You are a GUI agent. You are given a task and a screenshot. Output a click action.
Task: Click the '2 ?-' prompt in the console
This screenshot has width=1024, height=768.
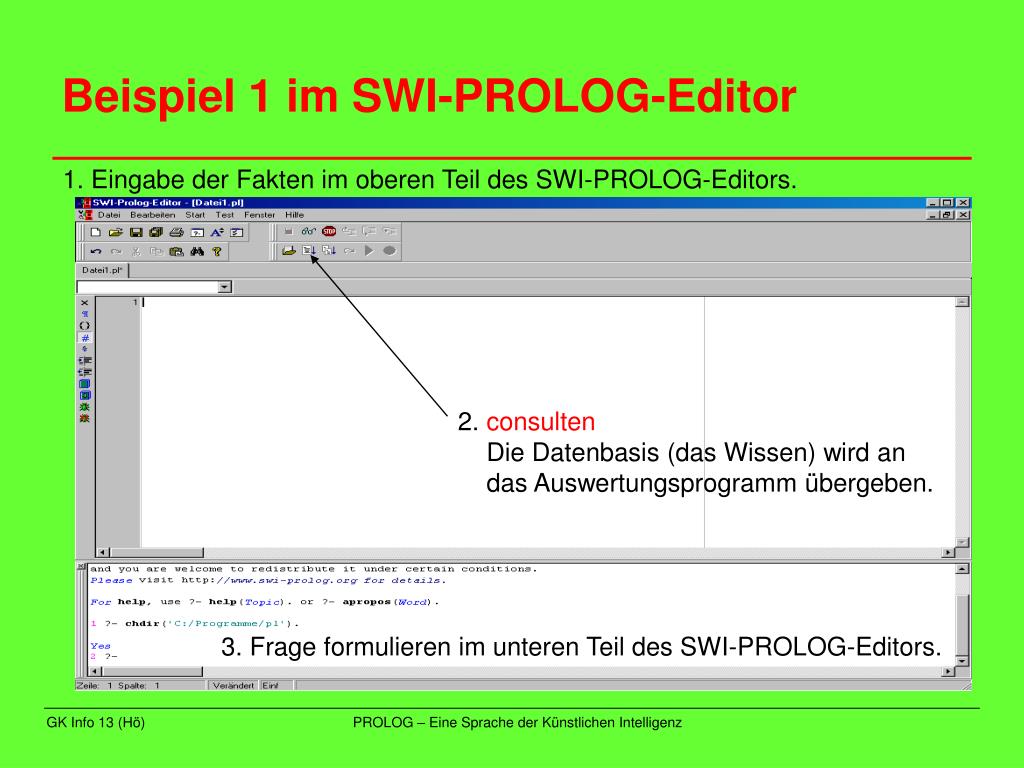pyautogui.click(x=104, y=656)
